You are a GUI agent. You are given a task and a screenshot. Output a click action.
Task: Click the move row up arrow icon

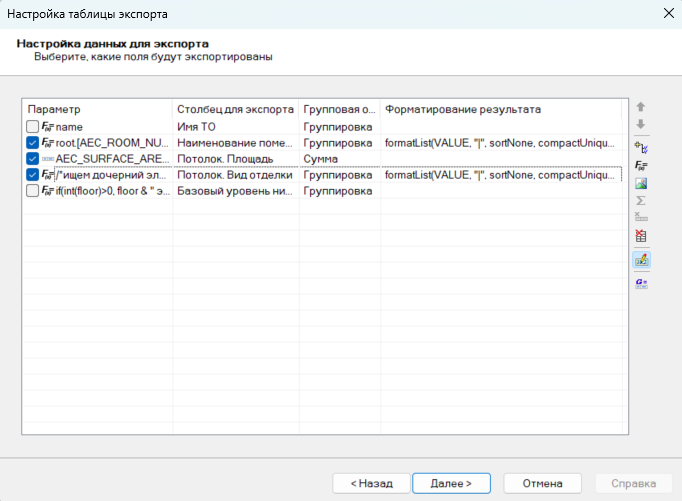641,107
